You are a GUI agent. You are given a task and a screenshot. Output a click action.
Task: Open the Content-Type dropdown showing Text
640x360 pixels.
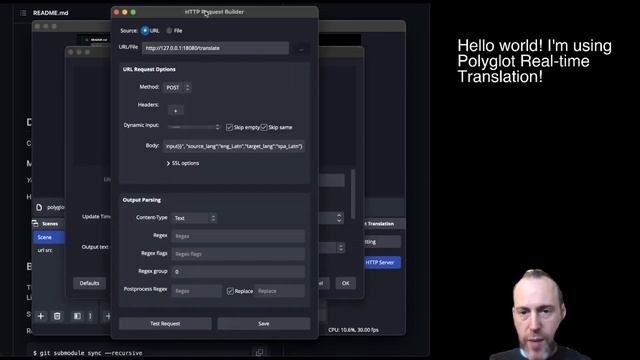(x=194, y=218)
